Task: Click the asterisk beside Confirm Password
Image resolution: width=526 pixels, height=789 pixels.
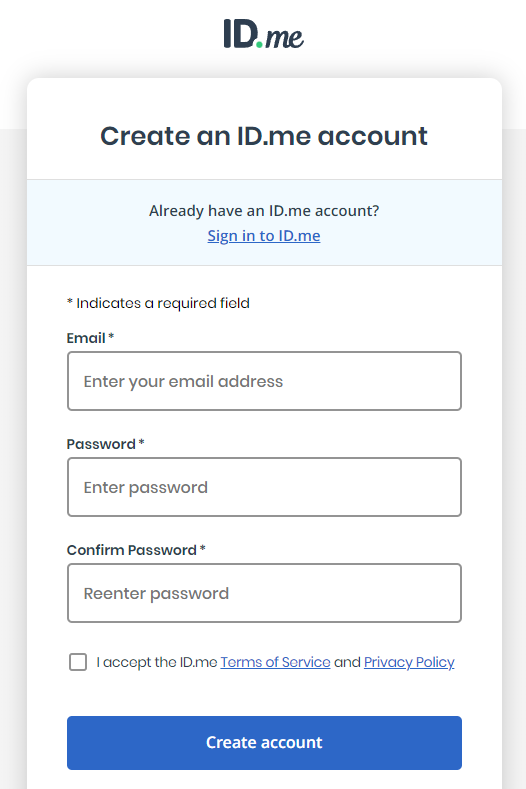Action: coord(202,547)
